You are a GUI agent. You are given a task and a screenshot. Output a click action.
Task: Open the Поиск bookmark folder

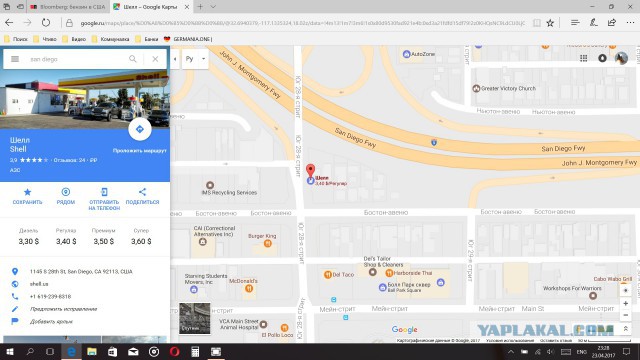click(16, 39)
